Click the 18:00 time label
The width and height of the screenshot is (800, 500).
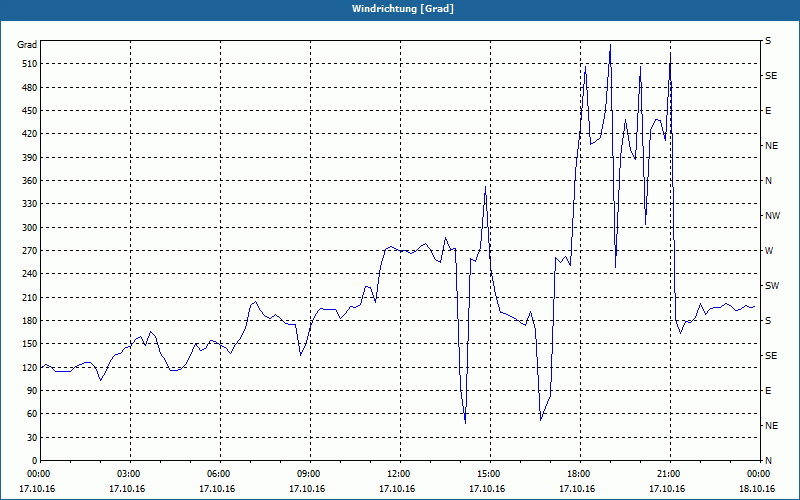pos(578,474)
